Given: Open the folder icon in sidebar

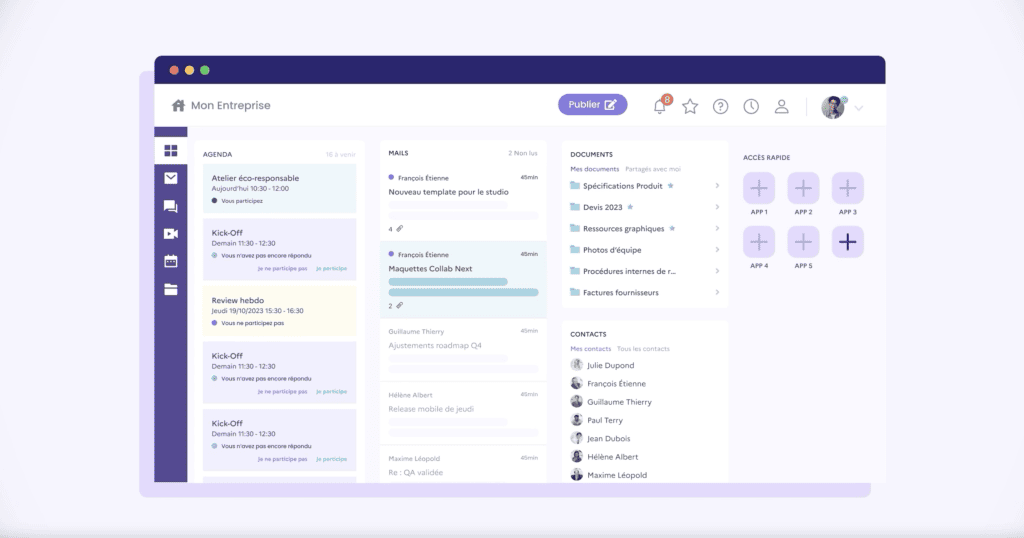Looking at the screenshot, I should 170,289.
